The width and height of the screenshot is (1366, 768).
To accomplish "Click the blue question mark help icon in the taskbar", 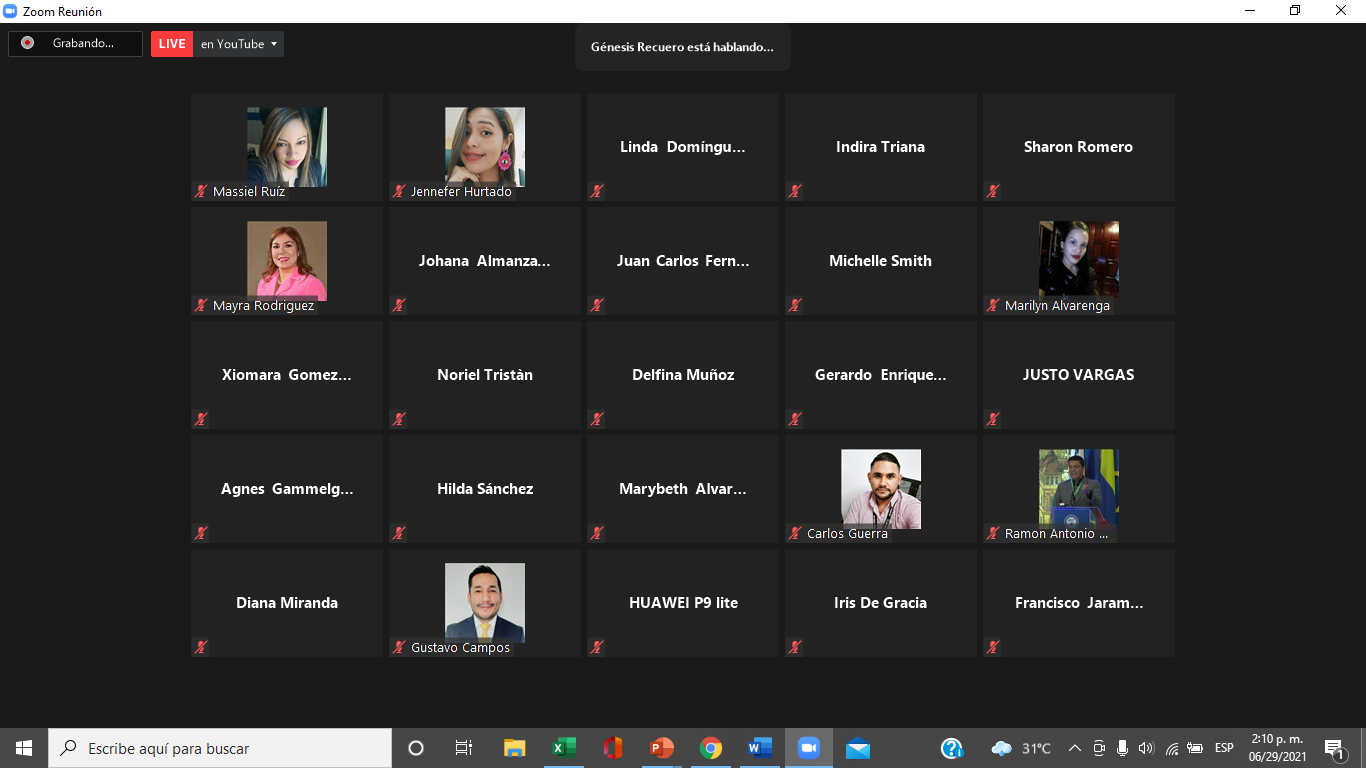I will coord(952,748).
